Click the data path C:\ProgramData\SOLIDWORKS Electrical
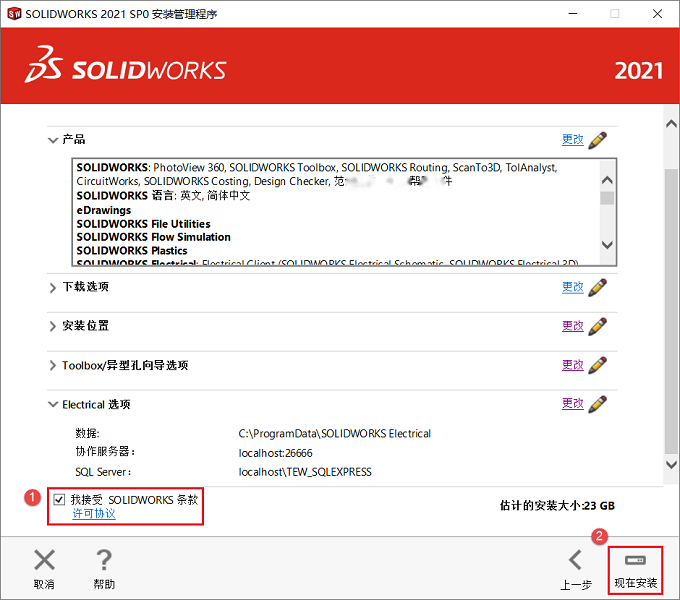The height and width of the screenshot is (600, 680). 334,434
